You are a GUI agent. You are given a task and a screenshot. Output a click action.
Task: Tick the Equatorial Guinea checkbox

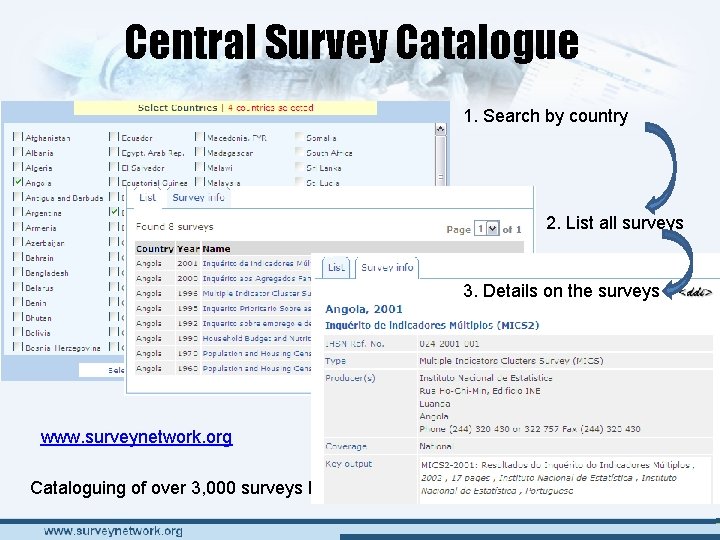[113, 181]
